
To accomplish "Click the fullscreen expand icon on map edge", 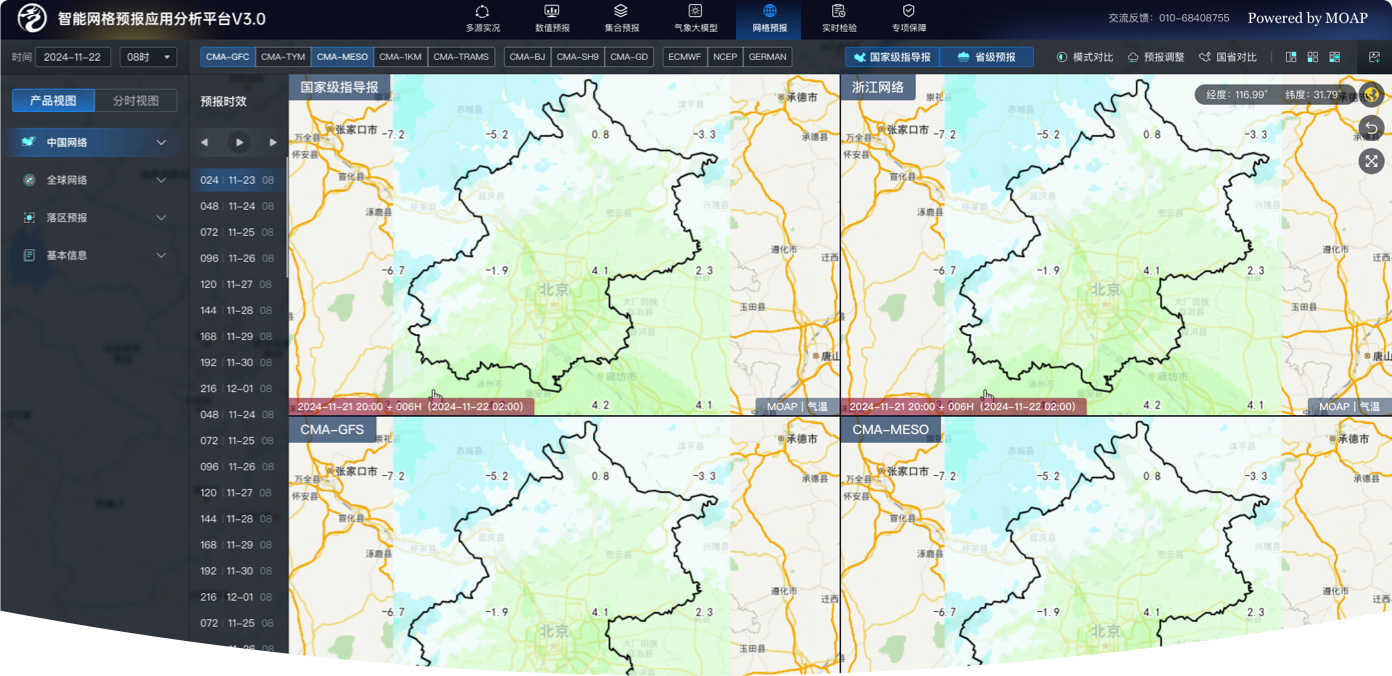I will [x=1371, y=161].
